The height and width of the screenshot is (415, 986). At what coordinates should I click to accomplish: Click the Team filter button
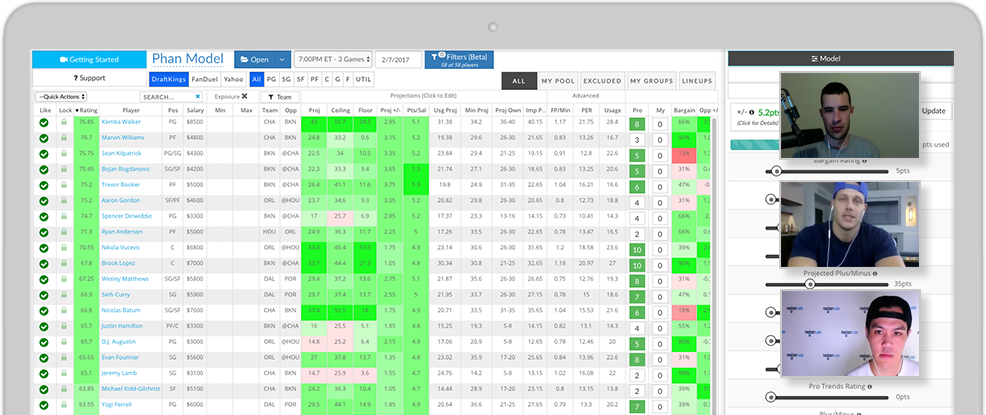(x=280, y=97)
